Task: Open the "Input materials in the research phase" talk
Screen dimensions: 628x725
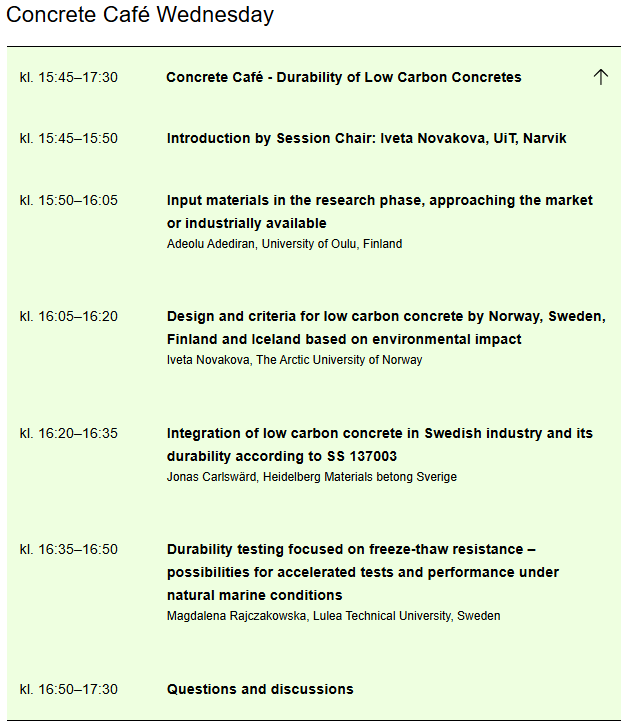Action: [379, 211]
